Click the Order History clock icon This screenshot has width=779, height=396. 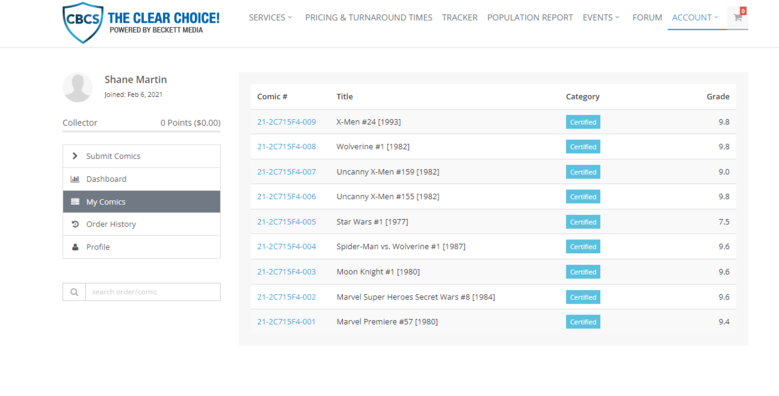coord(75,225)
